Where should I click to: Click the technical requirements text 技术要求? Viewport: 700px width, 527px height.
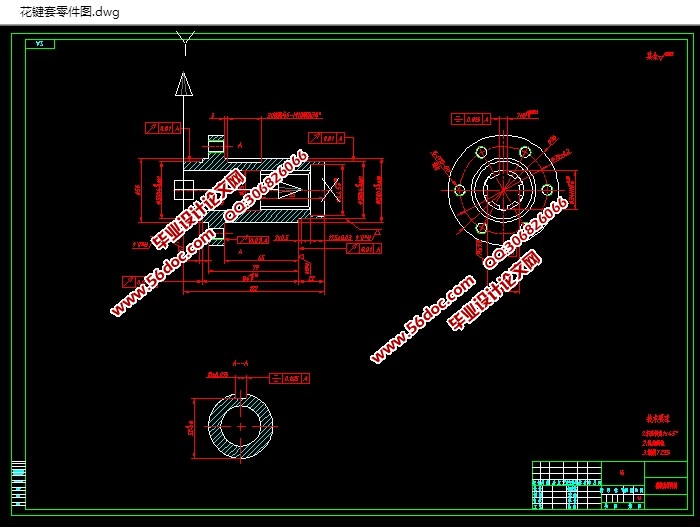655,417
